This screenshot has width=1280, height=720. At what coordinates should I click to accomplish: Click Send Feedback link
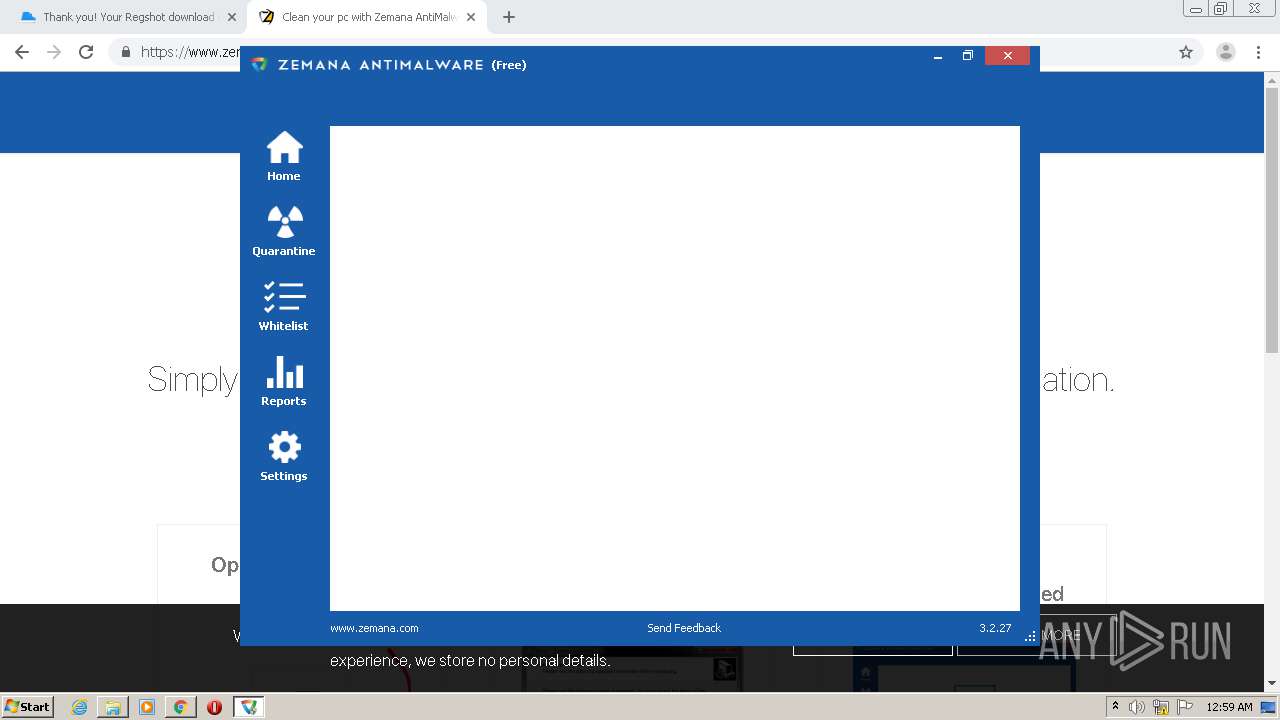tap(684, 628)
